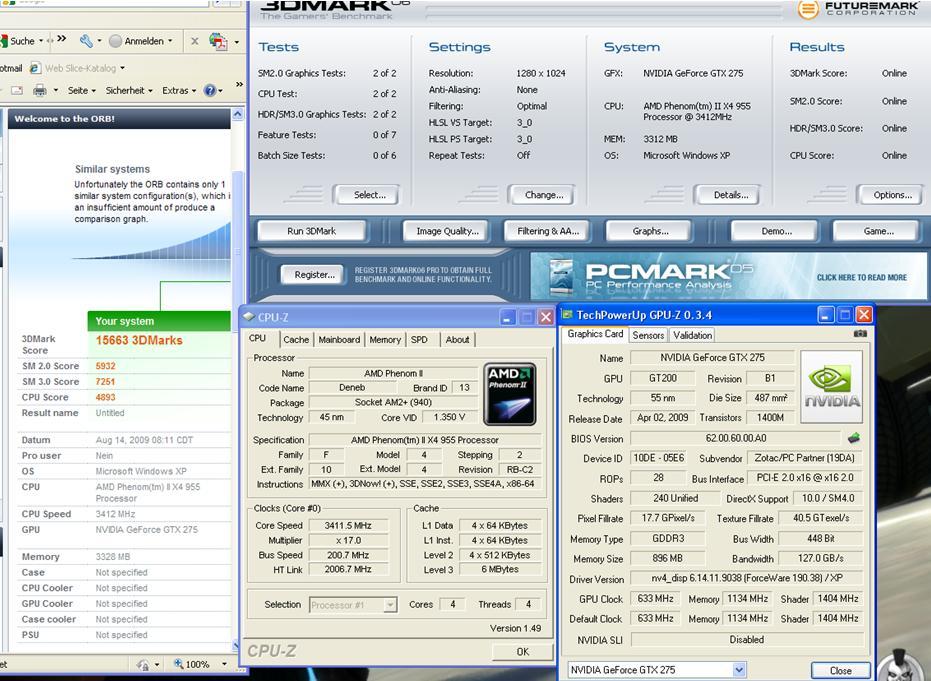Switch to the About tab in CPU-Z
931x681 pixels.
click(x=457, y=340)
